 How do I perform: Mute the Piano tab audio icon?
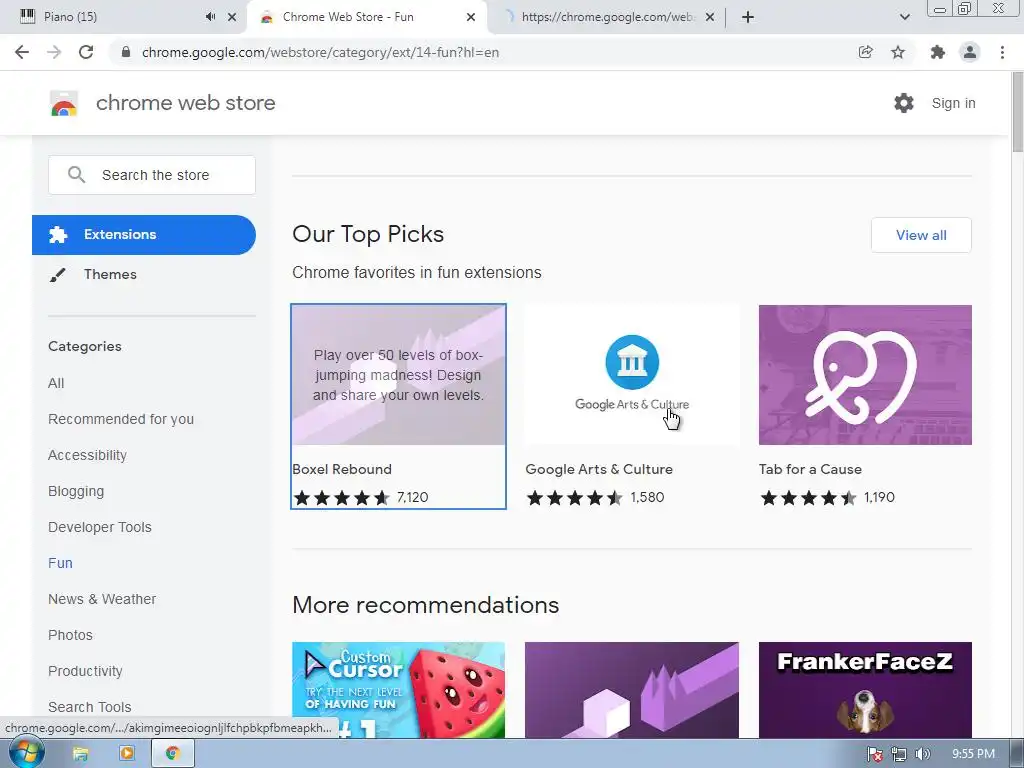tap(210, 17)
